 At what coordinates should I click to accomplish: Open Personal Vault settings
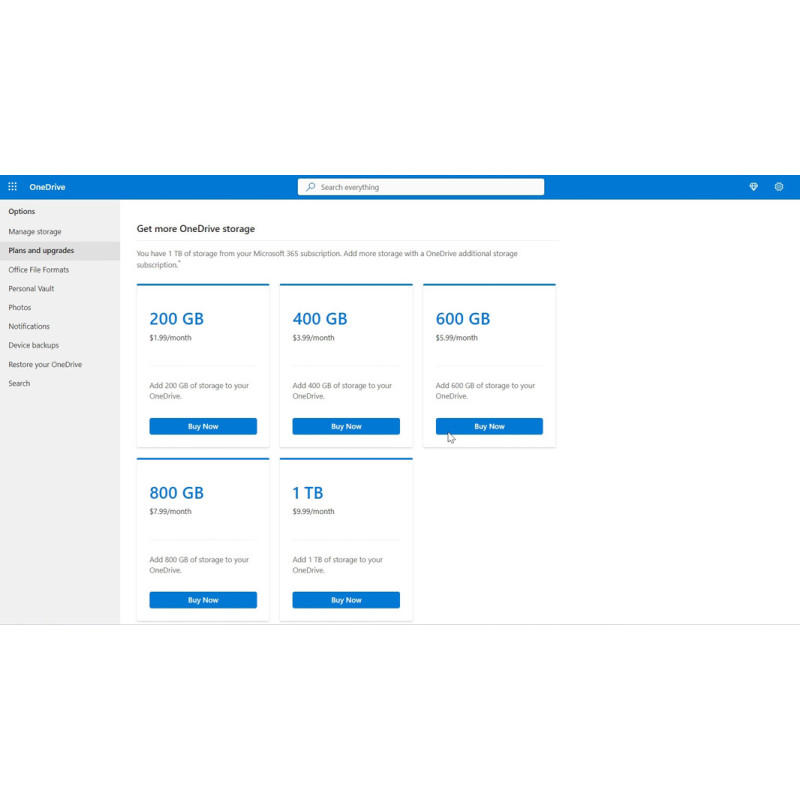tap(31, 288)
